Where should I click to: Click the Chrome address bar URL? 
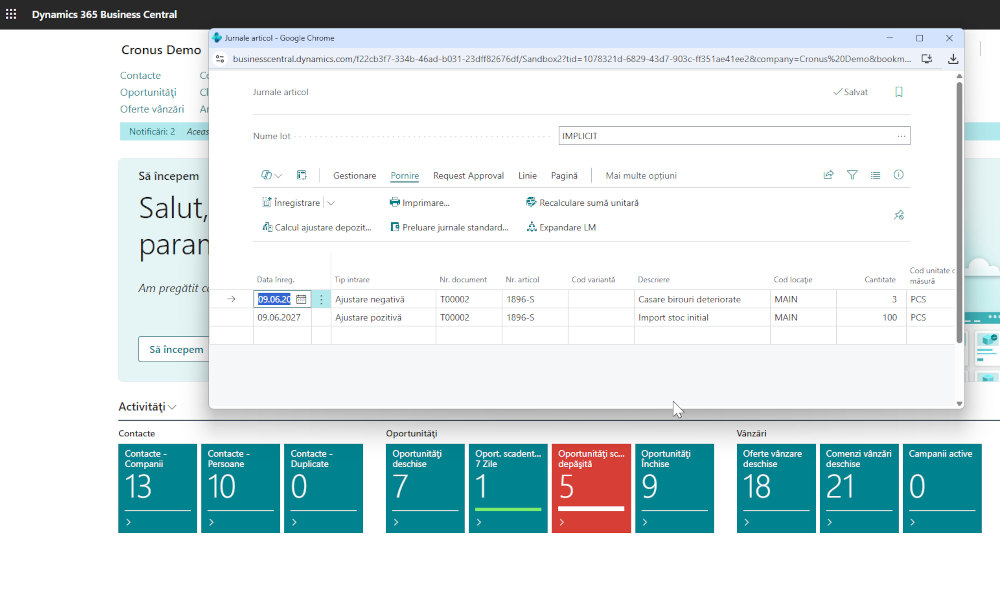(x=571, y=59)
